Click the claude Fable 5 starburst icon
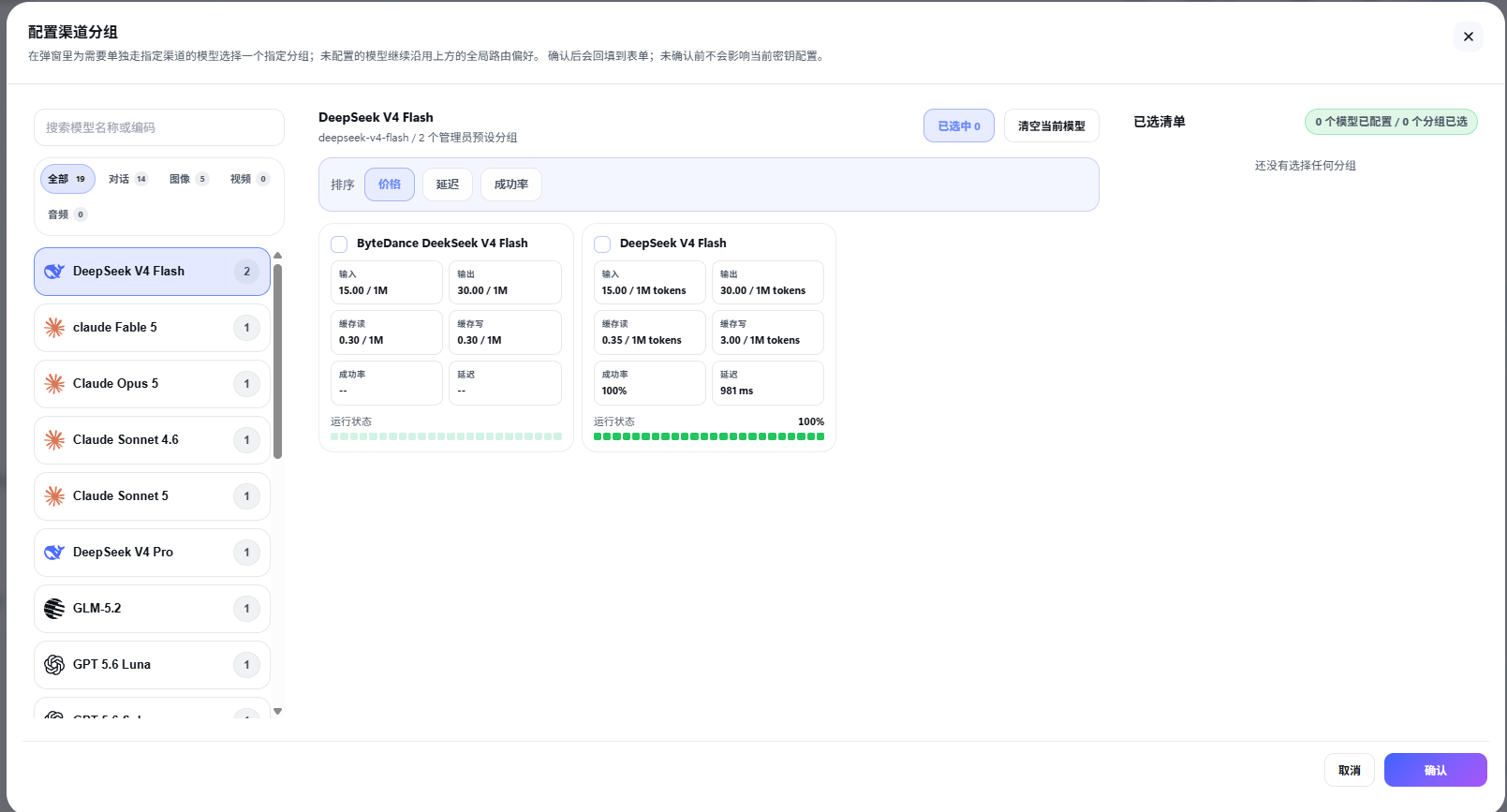1507x812 pixels. pos(54,328)
